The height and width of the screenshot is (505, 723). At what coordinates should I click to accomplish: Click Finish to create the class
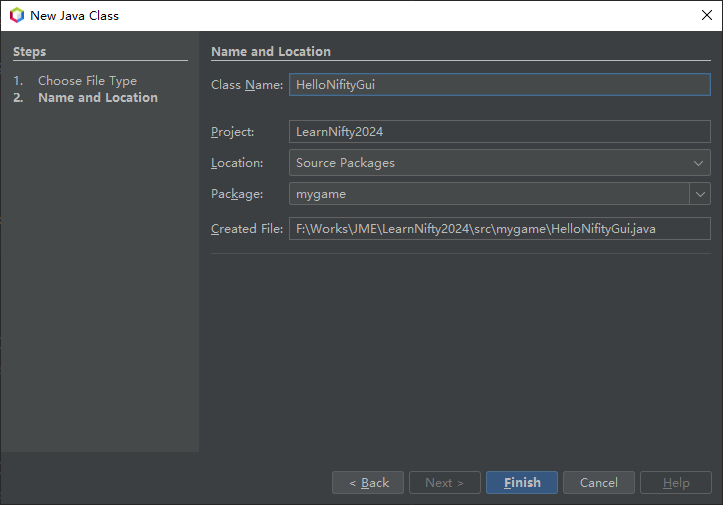(x=522, y=483)
